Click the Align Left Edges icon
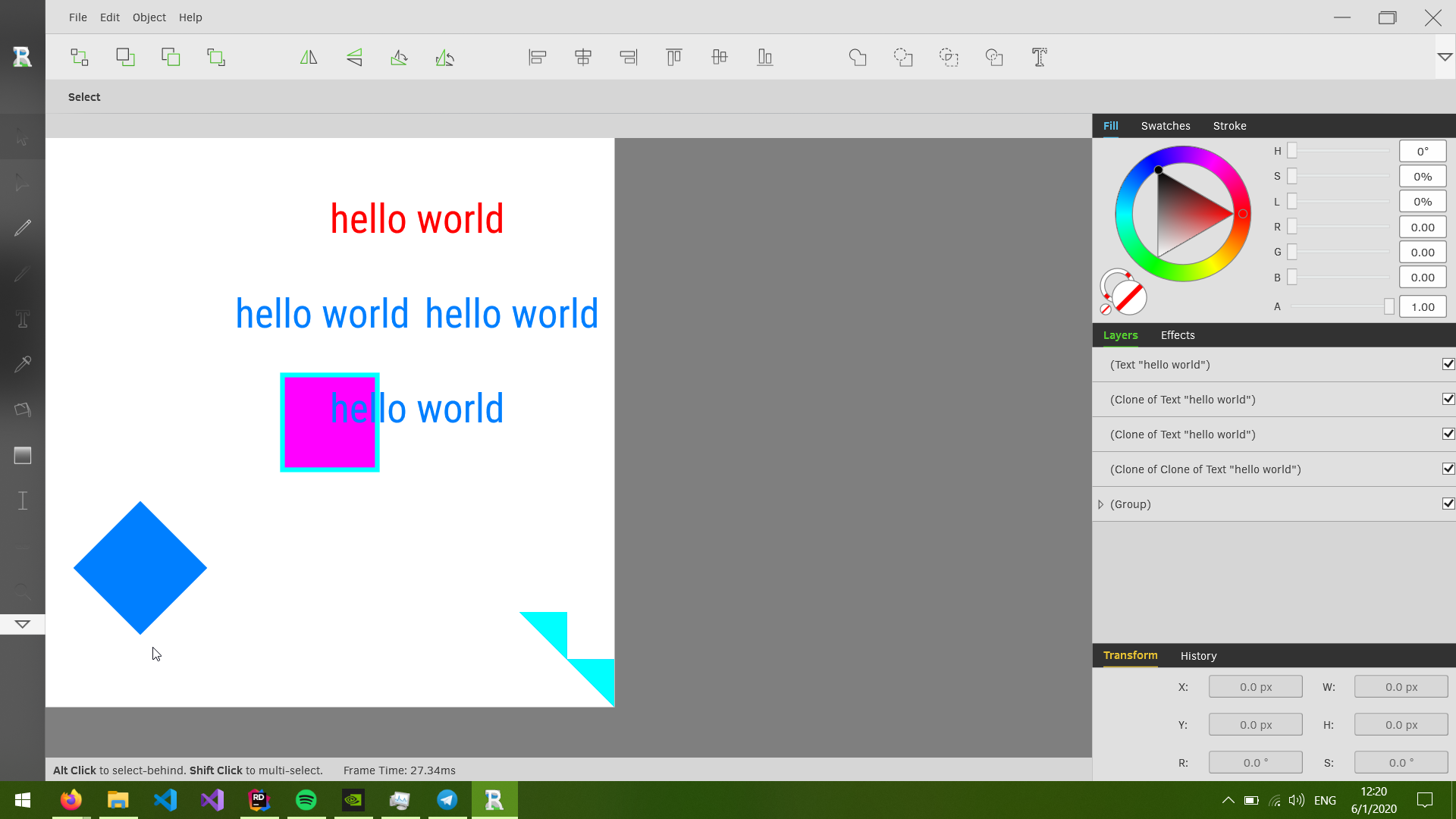The height and width of the screenshot is (819, 1456). pyautogui.click(x=537, y=57)
